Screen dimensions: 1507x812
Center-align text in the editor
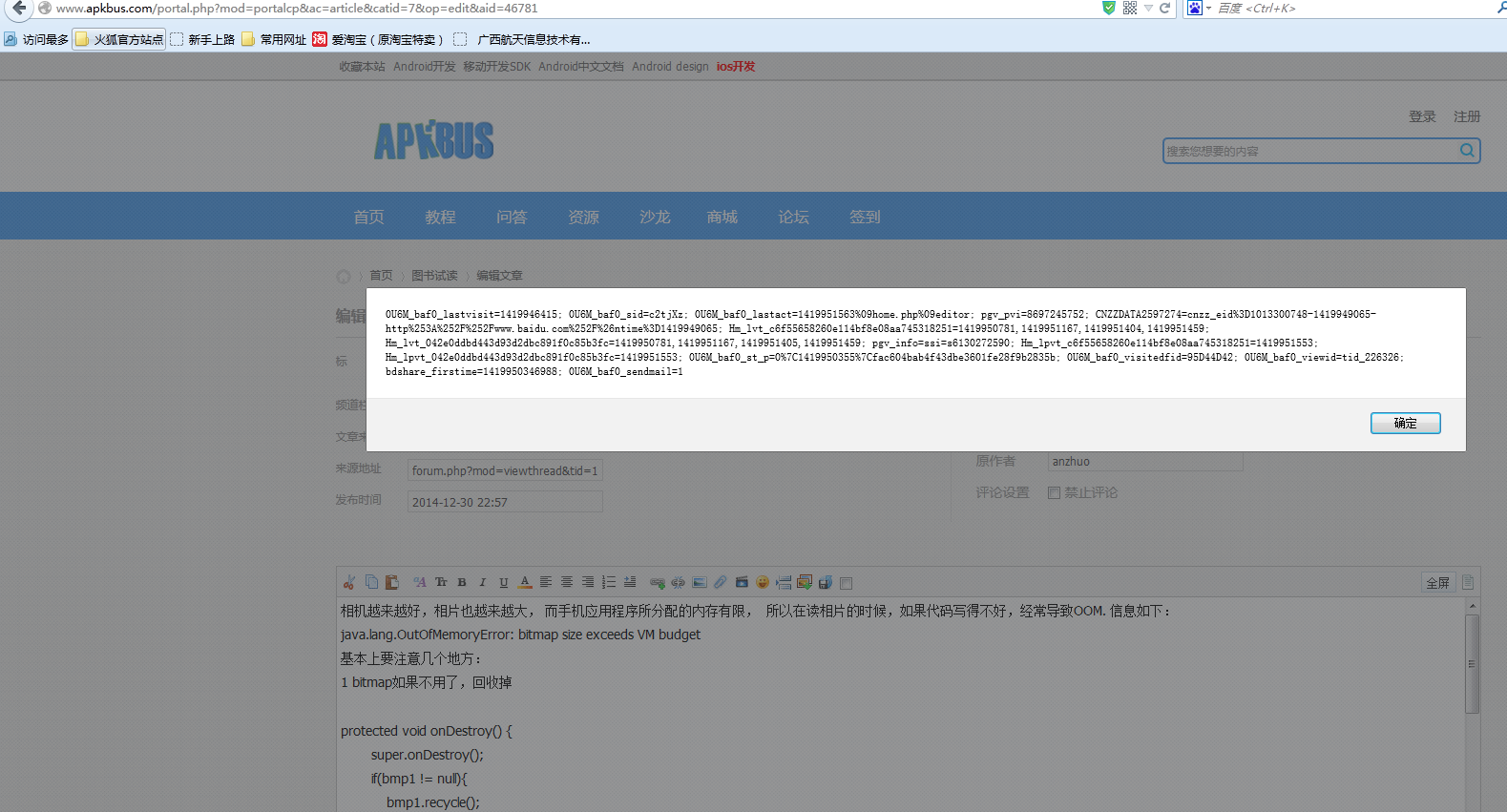tap(567, 582)
